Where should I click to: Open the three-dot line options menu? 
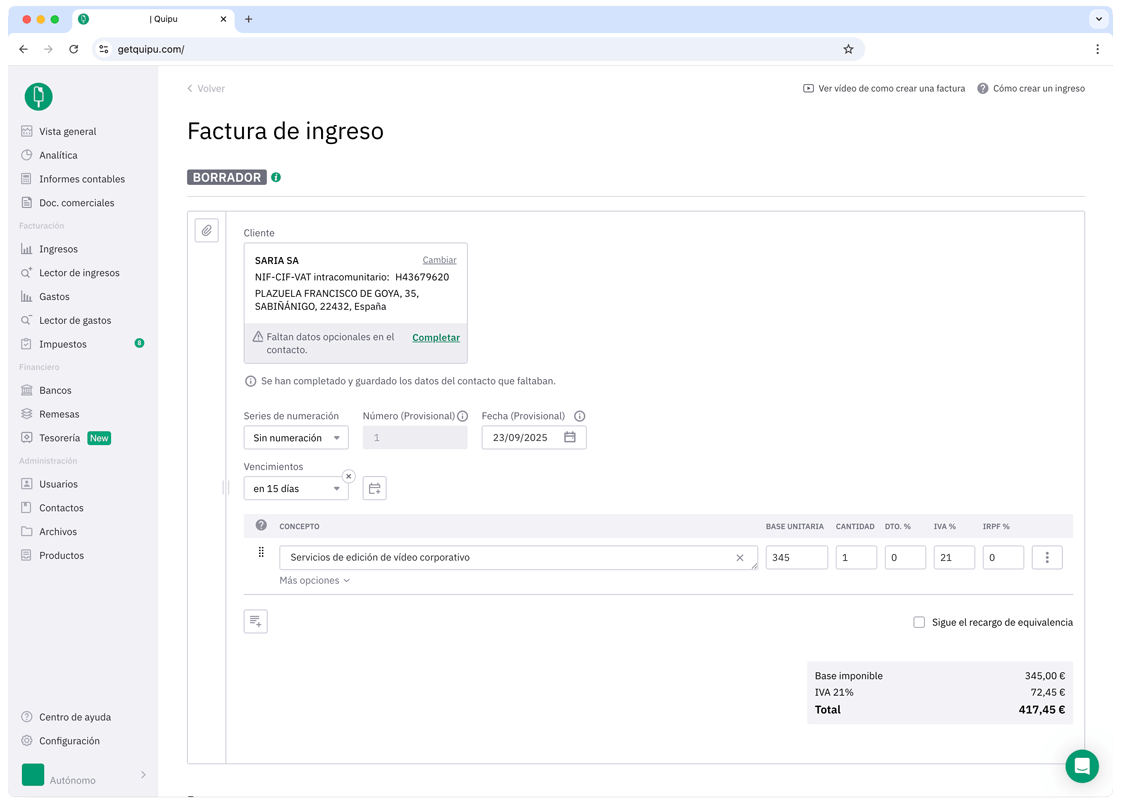[x=1047, y=558]
